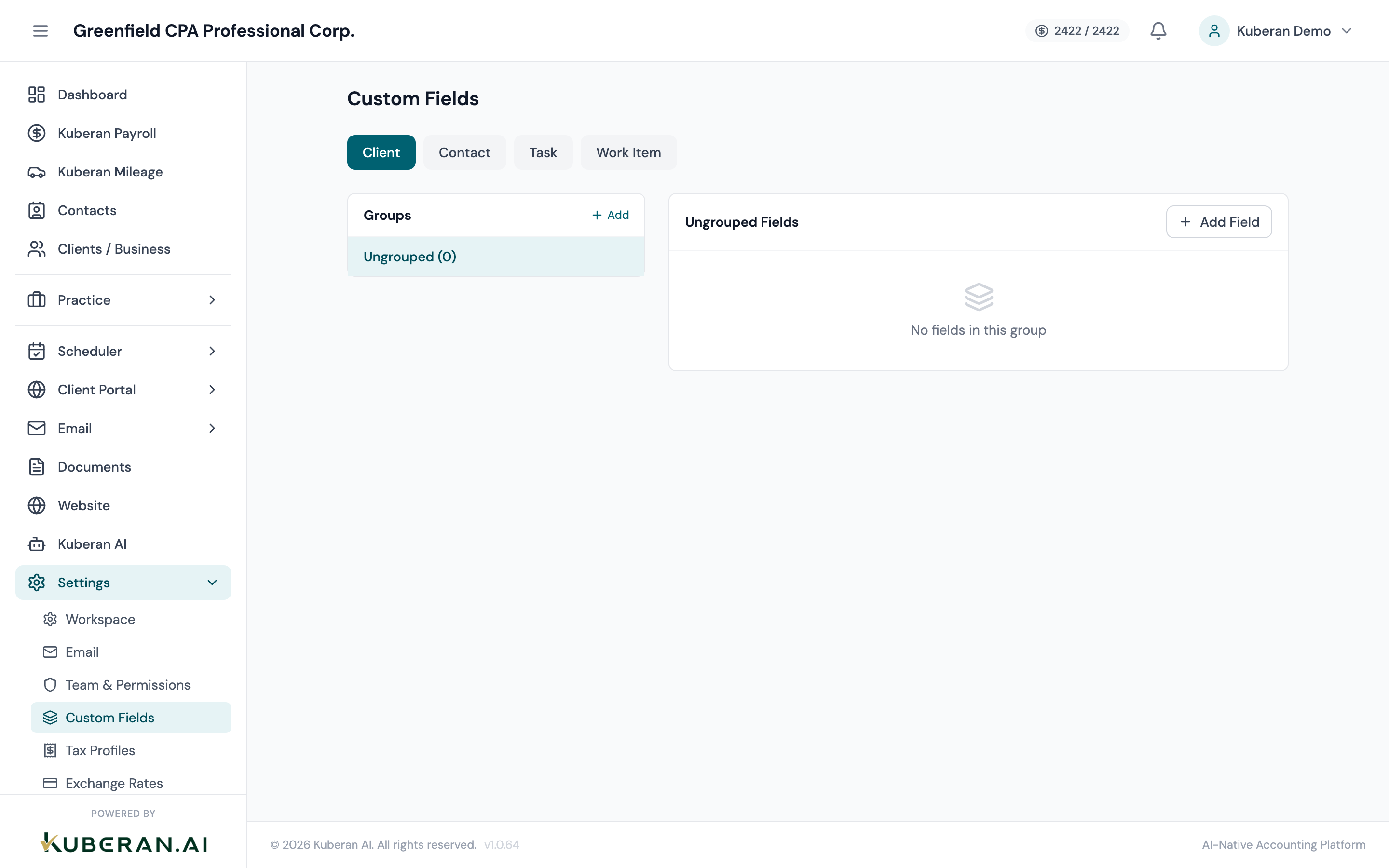The width and height of the screenshot is (1389, 868).
Task: Click the Documents file icon
Action: (37, 467)
